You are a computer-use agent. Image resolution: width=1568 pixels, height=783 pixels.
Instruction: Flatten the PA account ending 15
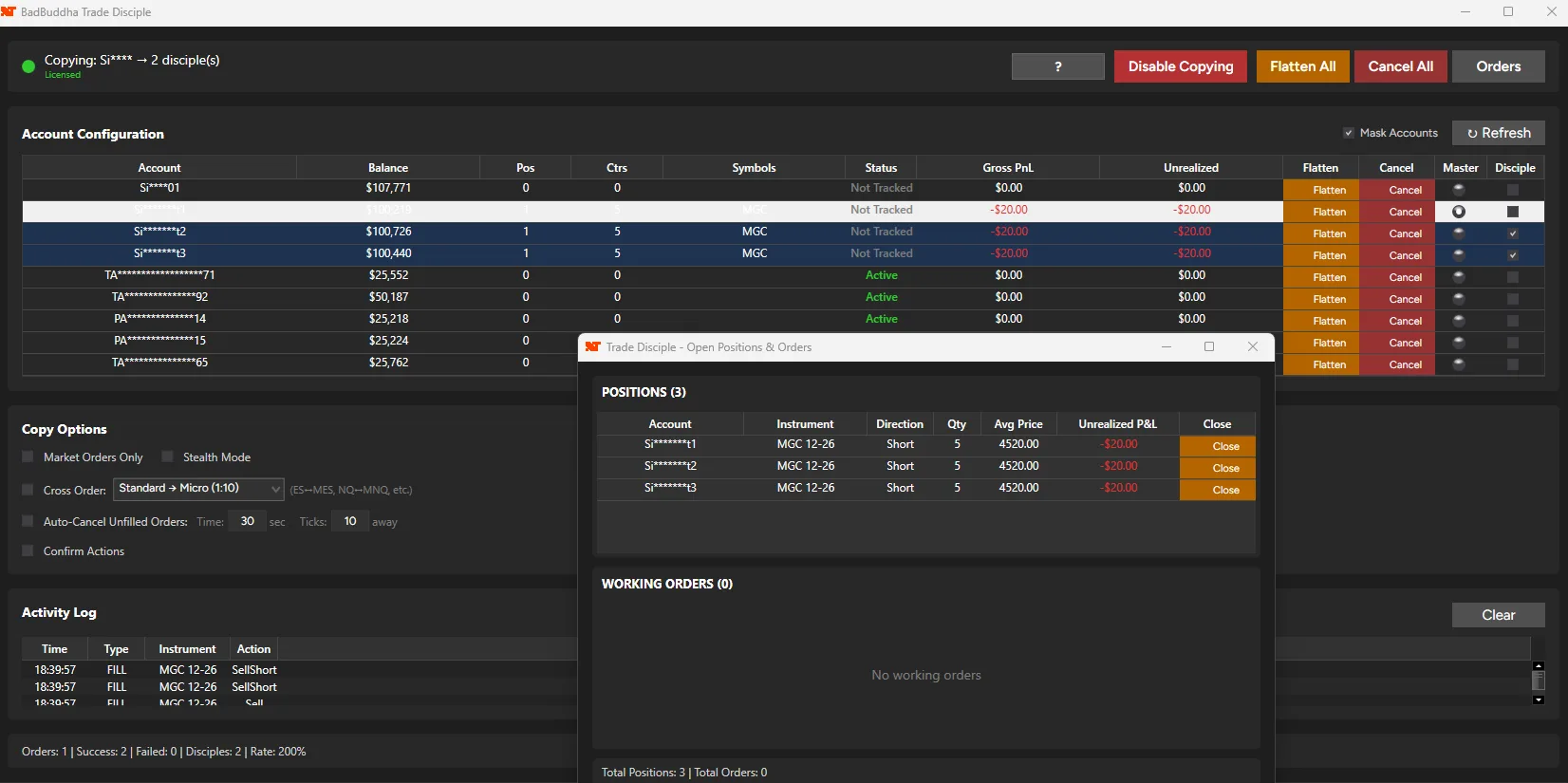coord(1320,343)
